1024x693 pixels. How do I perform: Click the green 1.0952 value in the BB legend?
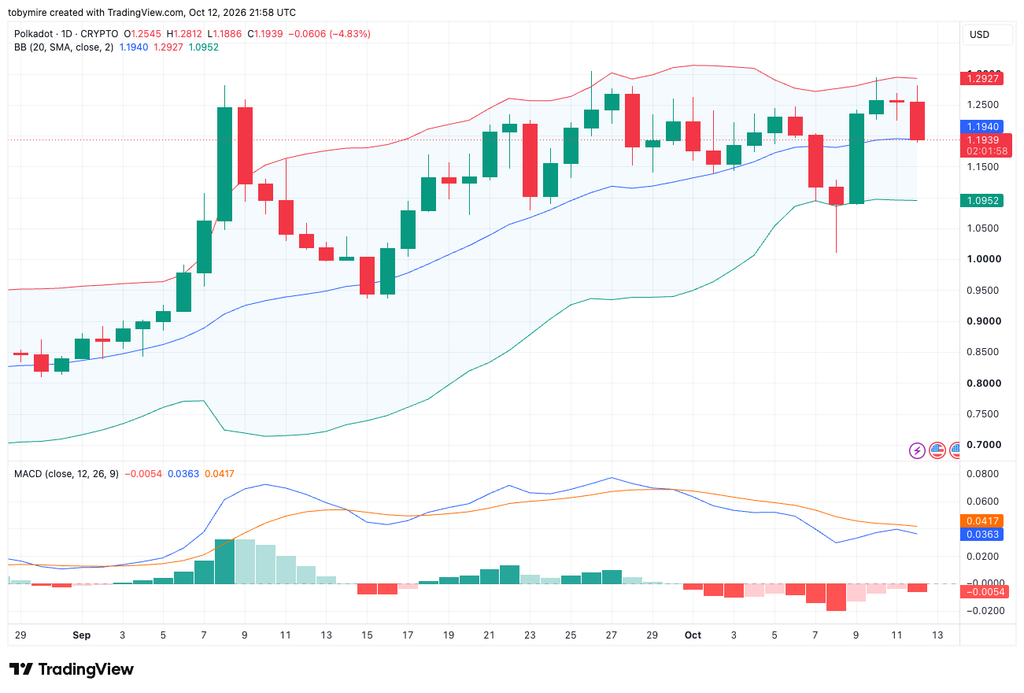click(x=204, y=47)
